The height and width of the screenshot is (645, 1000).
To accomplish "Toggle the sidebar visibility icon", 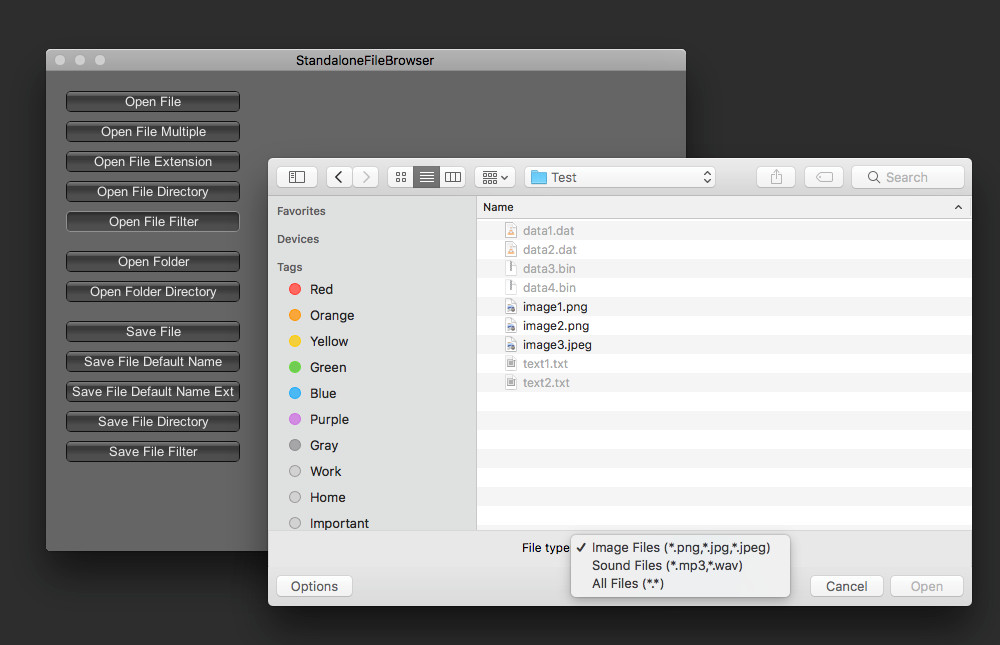I will [x=297, y=176].
